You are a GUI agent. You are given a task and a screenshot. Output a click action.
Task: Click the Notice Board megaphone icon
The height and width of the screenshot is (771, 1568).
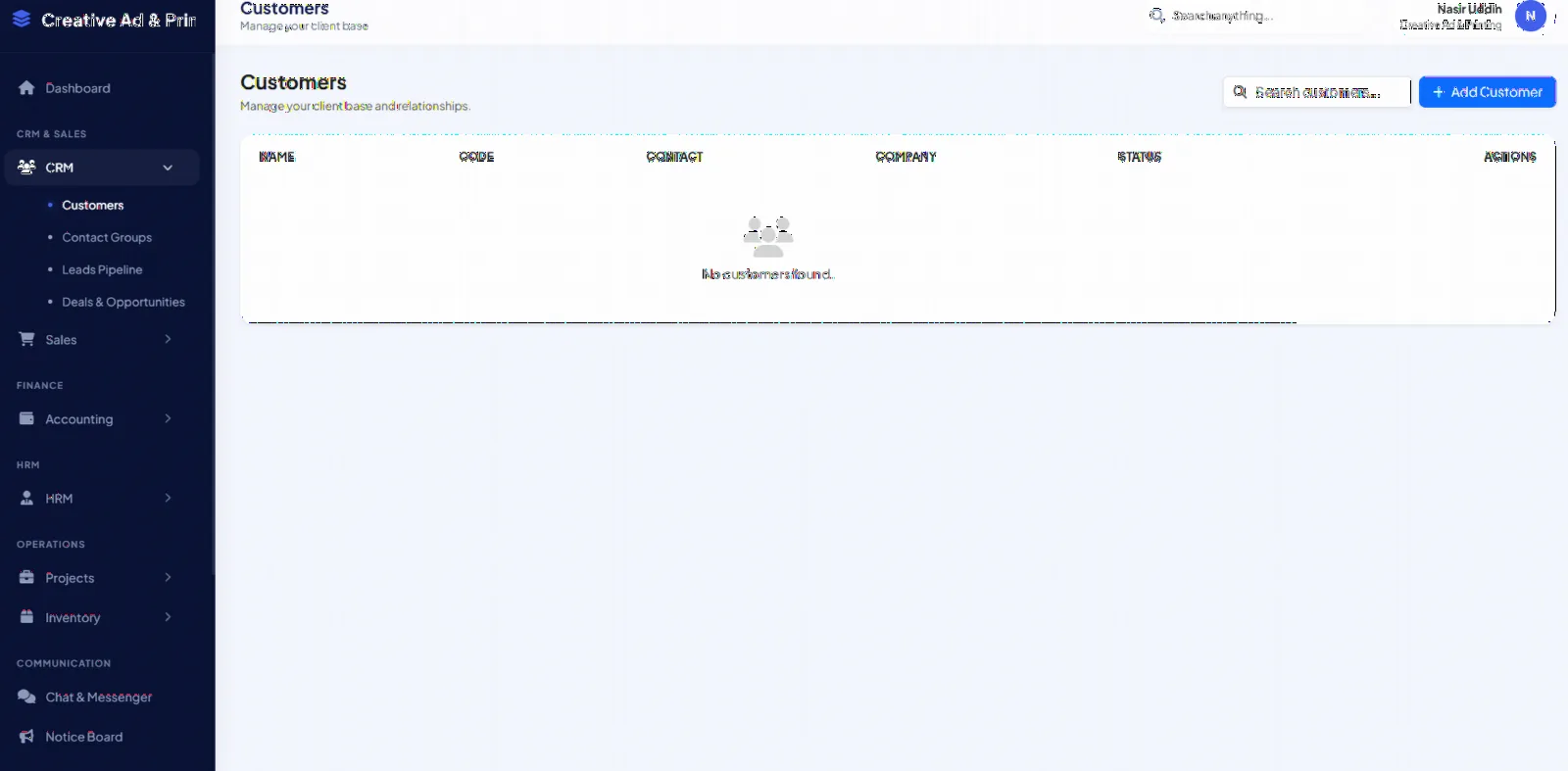tap(26, 737)
